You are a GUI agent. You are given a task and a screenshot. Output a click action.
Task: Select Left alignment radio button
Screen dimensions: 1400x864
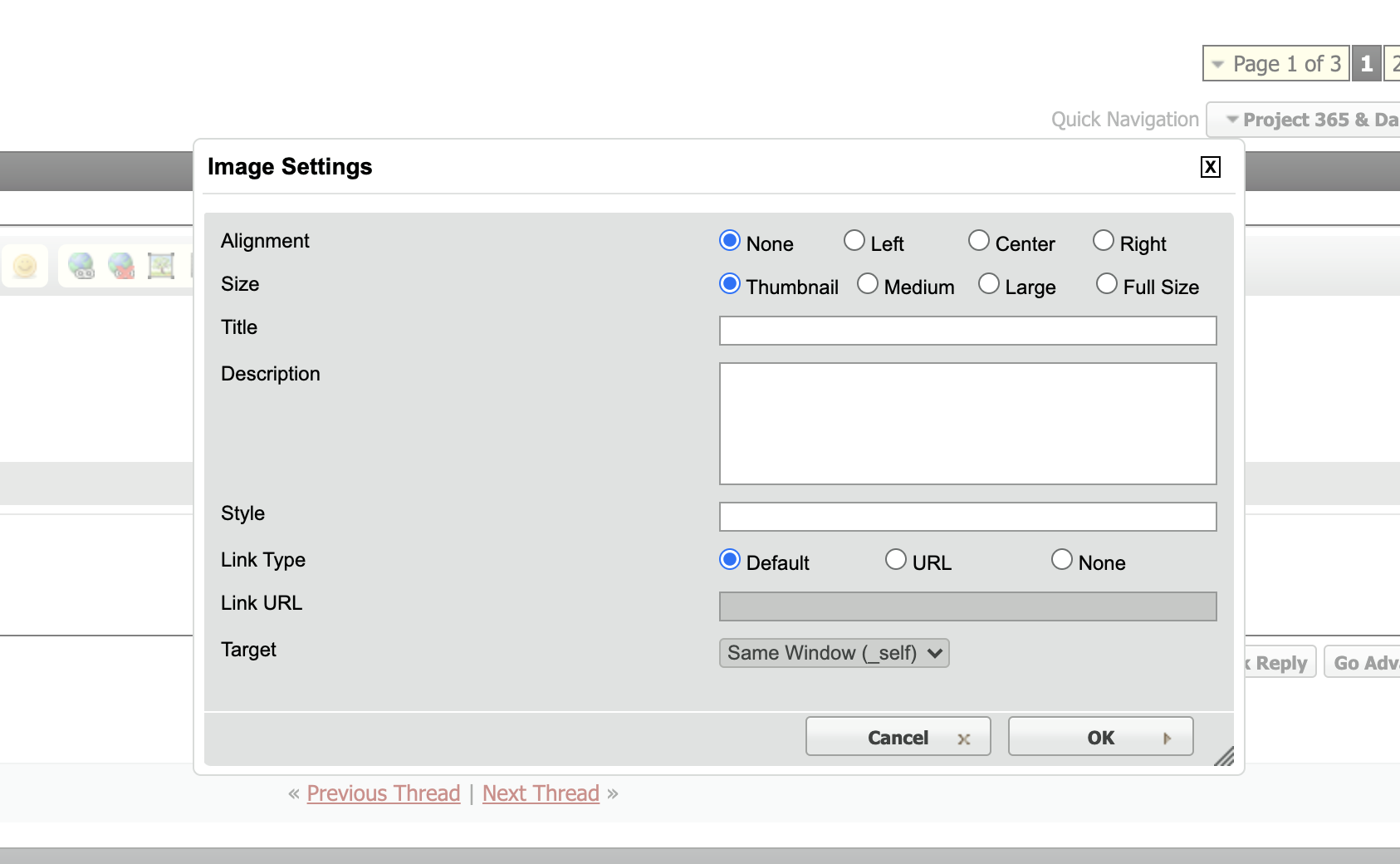[854, 241]
